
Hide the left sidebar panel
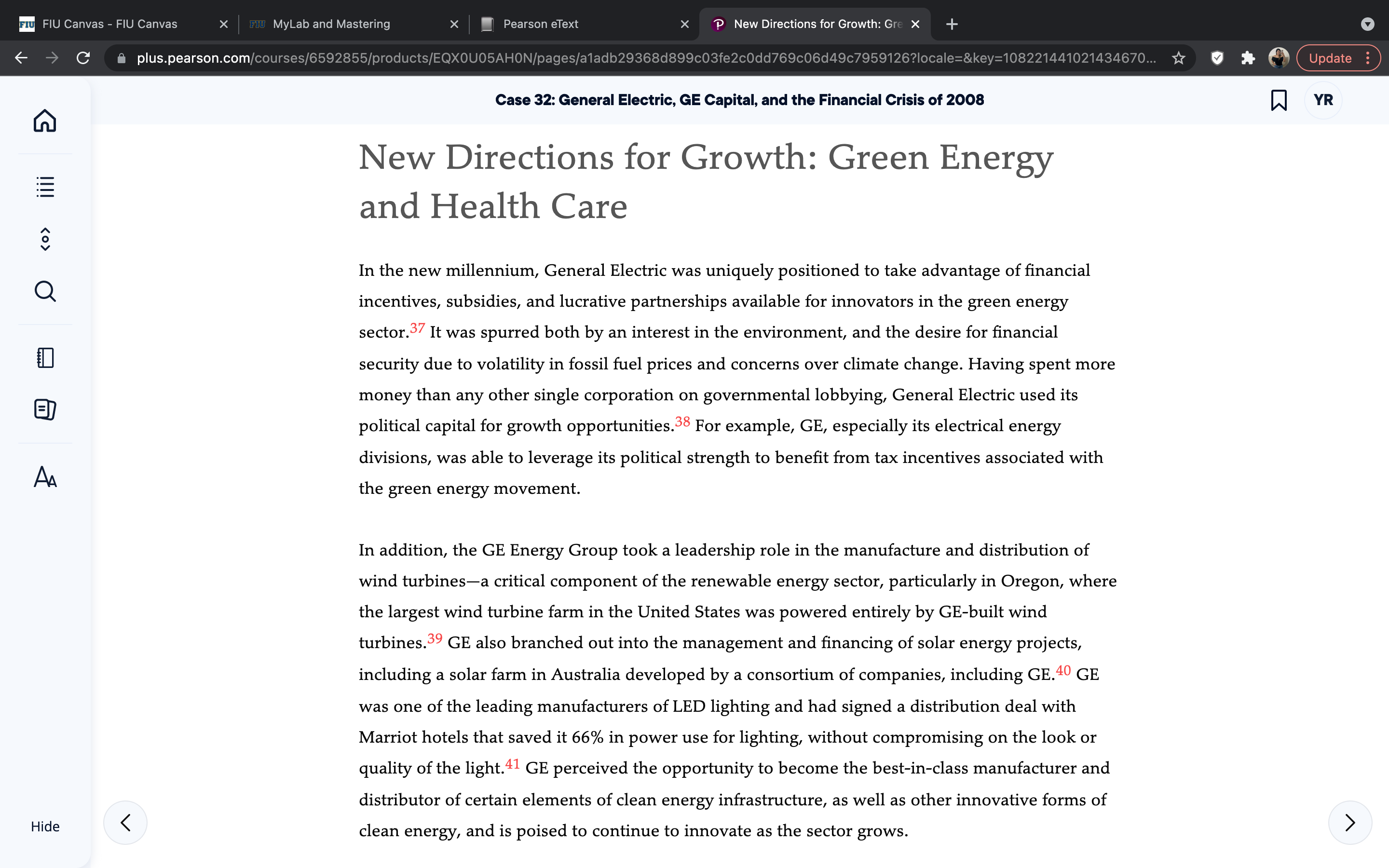45,826
